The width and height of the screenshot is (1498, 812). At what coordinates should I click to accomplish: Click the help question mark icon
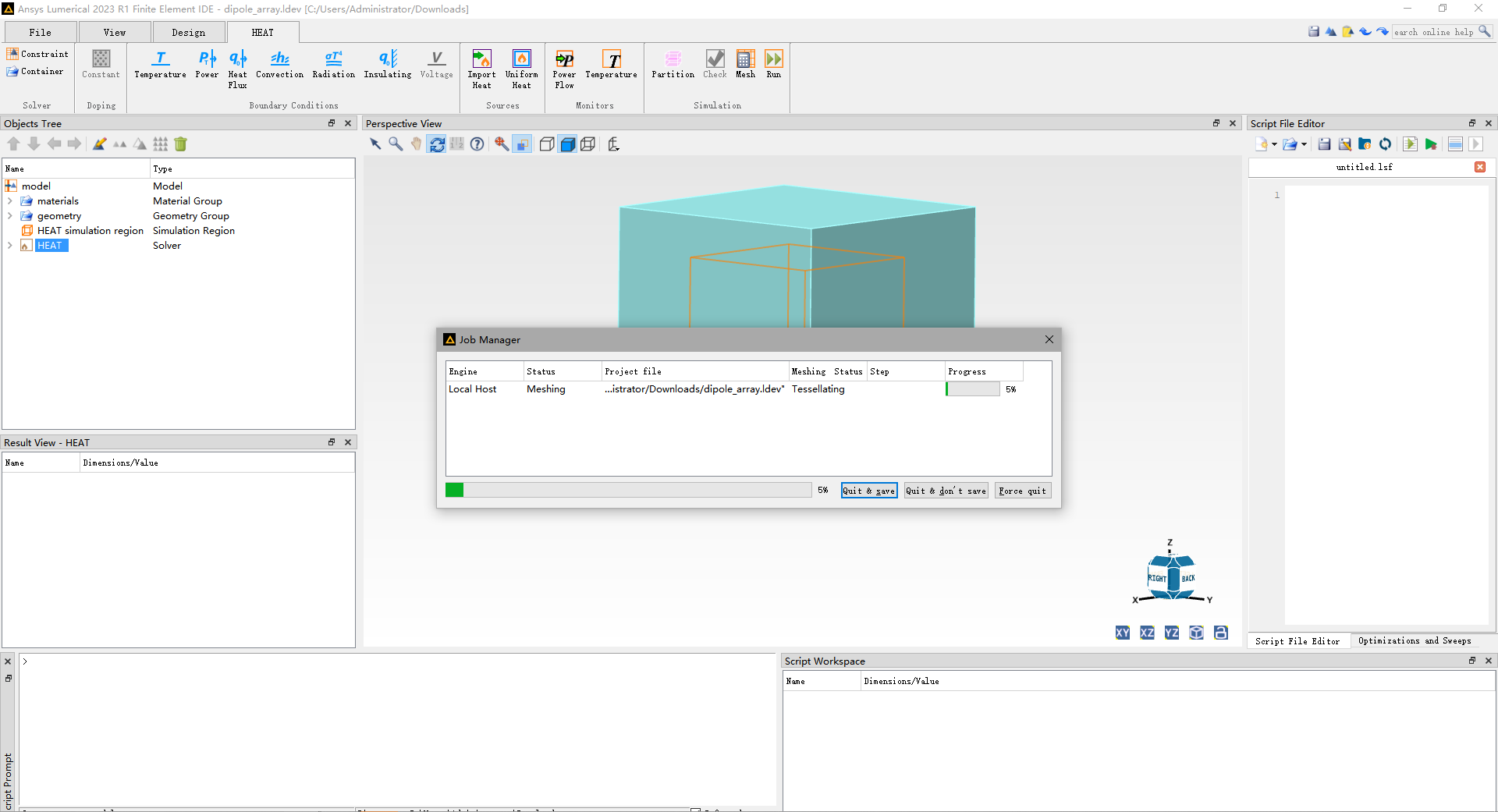click(477, 144)
